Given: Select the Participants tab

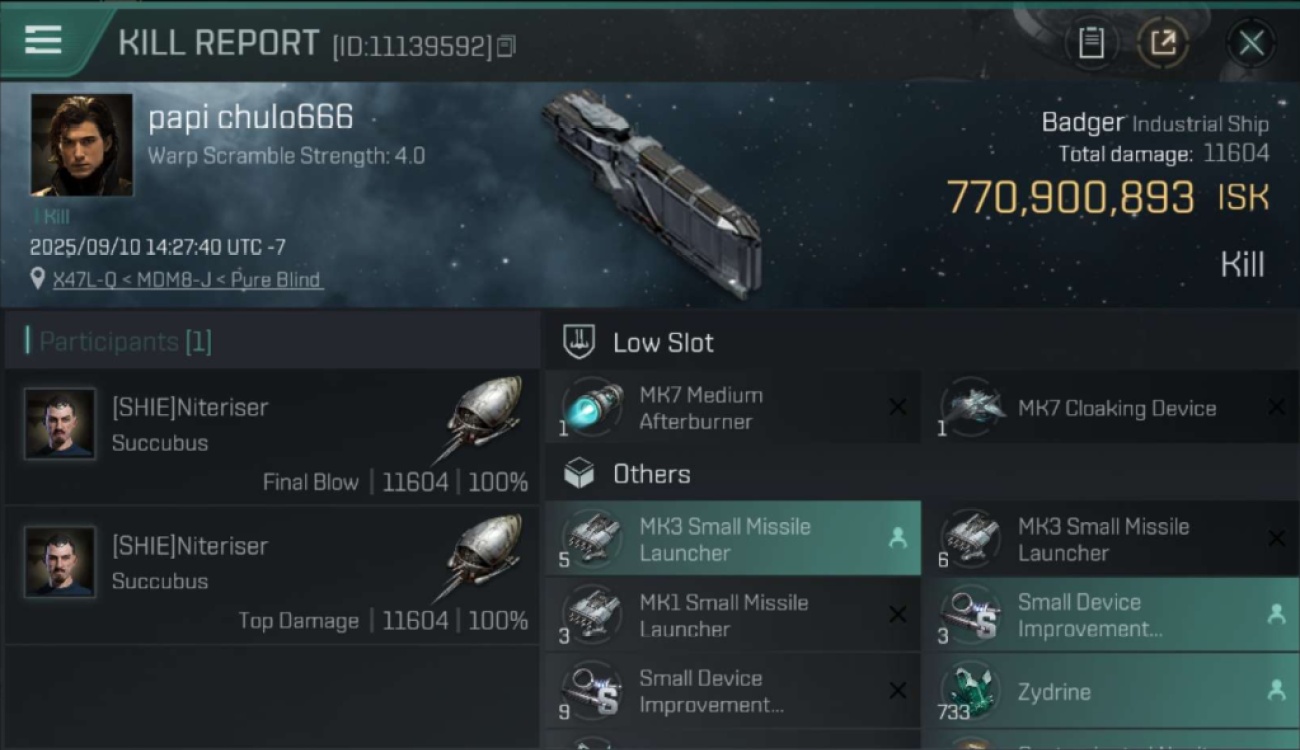Looking at the screenshot, I should [x=125, y=342].
